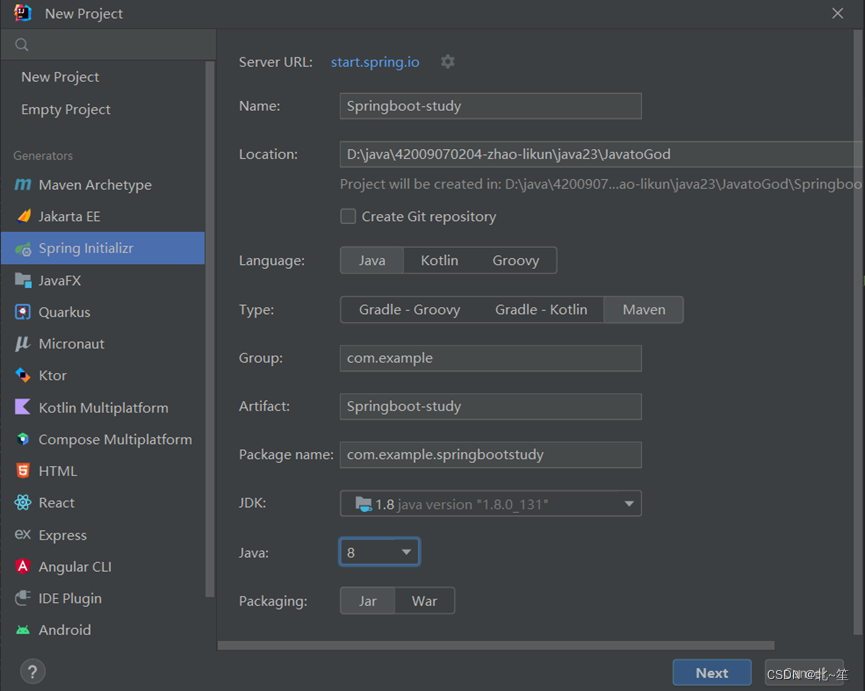Screen dimensions: 865x691
Task: Close the New Project dialog
Action: coord(837,13)
